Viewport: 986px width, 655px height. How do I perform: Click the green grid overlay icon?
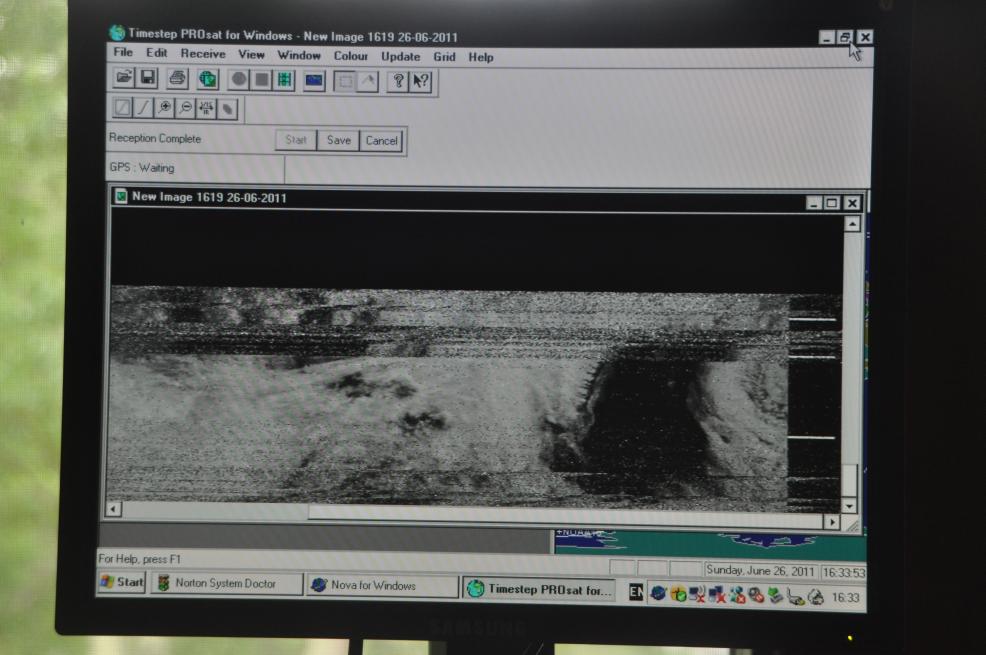(x=285, y=80)
